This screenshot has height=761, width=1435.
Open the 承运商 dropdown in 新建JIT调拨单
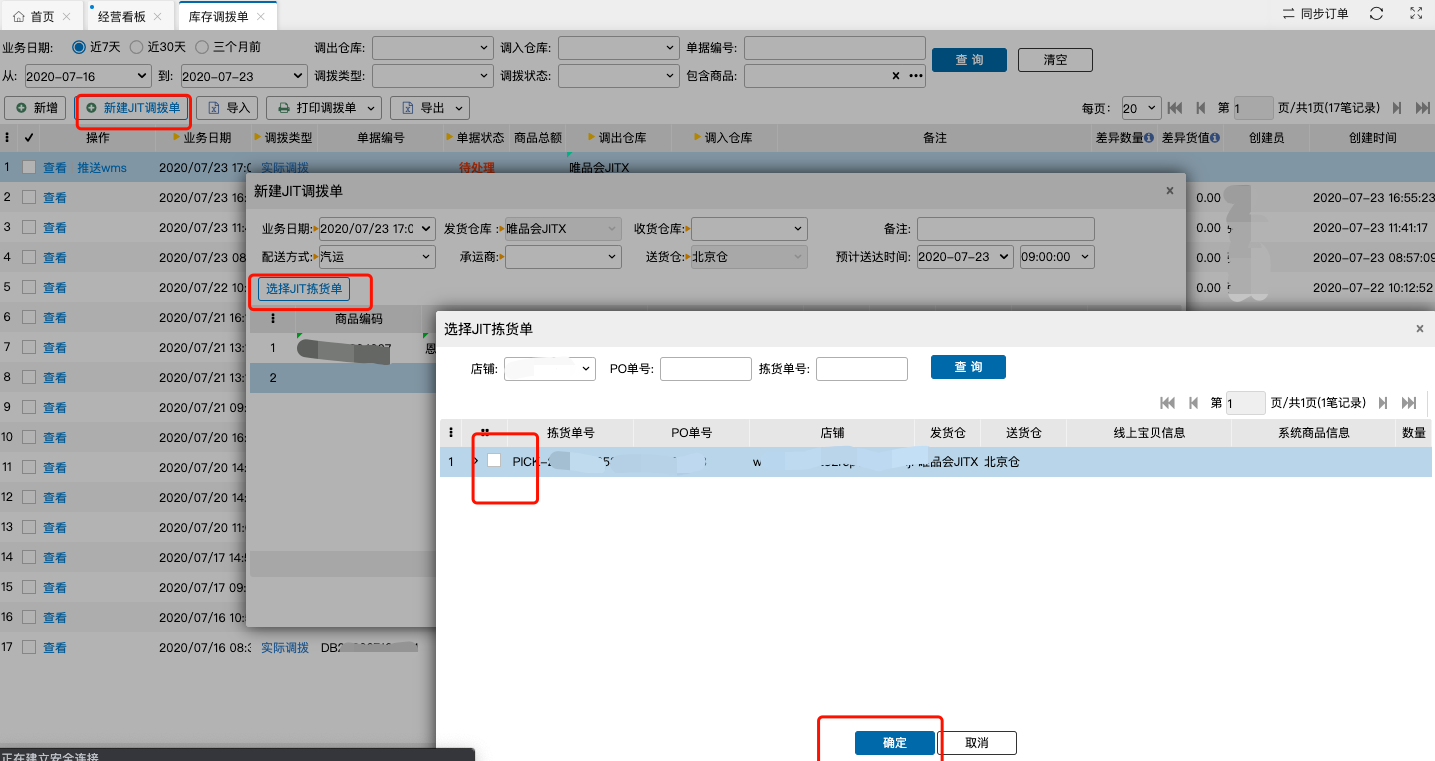[564, 257]
